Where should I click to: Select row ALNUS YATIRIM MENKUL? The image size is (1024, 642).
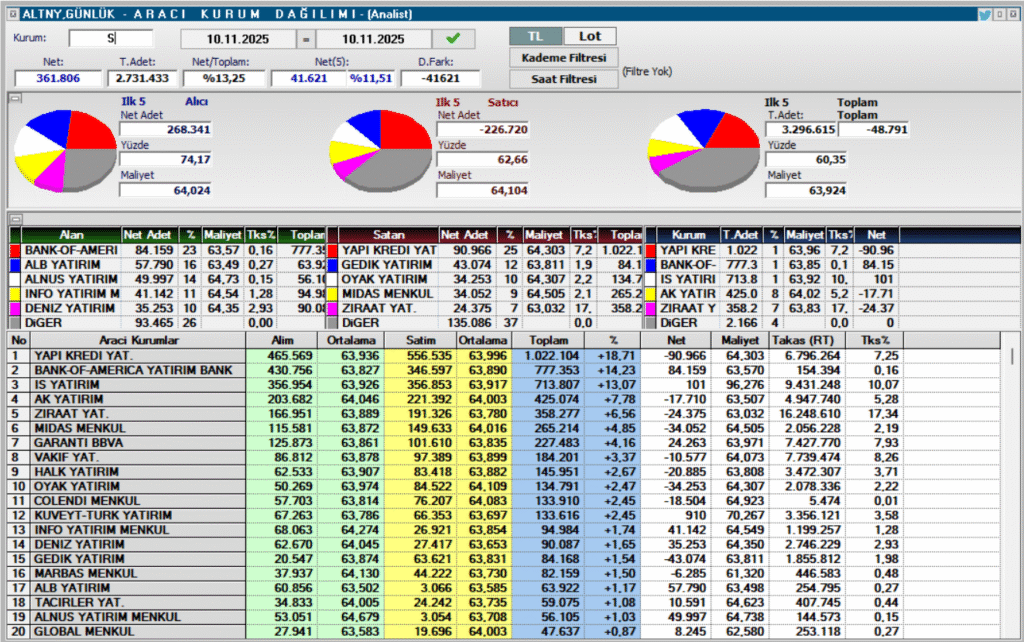[503, 617]
